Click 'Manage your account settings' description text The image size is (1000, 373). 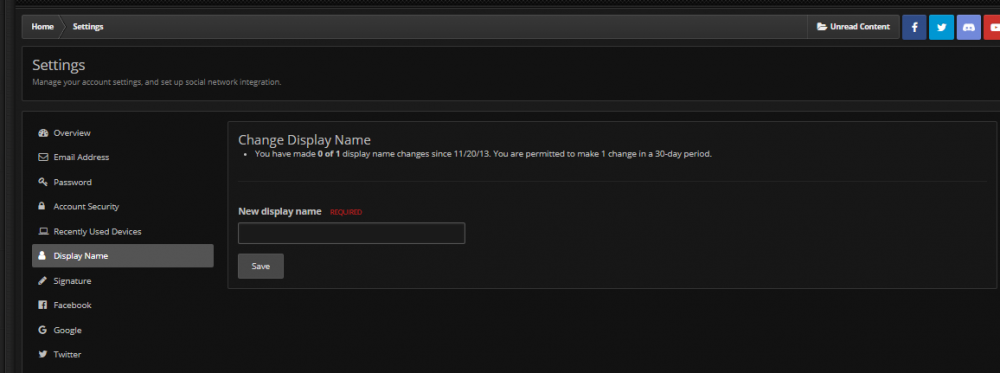click(157, 82)
